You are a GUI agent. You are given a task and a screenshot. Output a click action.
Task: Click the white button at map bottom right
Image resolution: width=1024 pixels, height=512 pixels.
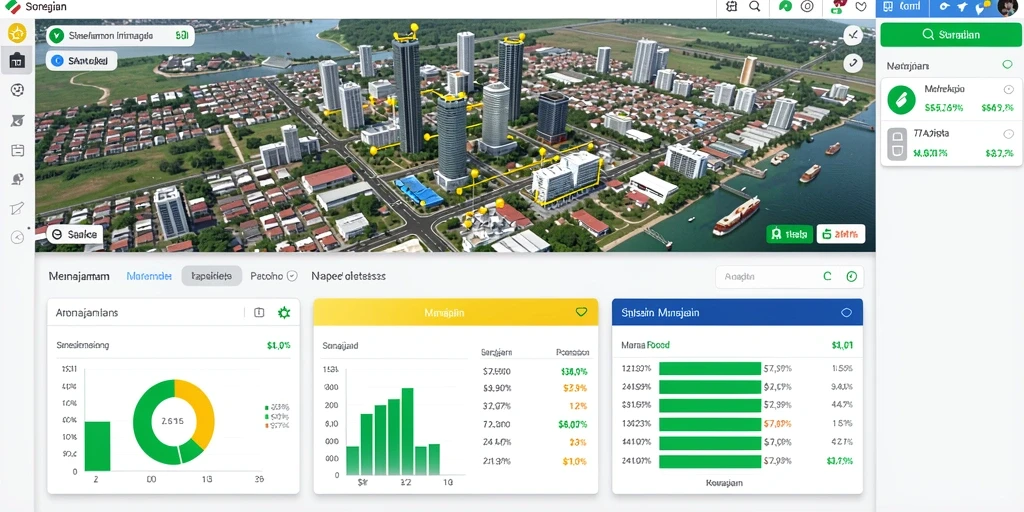(841, 234)
